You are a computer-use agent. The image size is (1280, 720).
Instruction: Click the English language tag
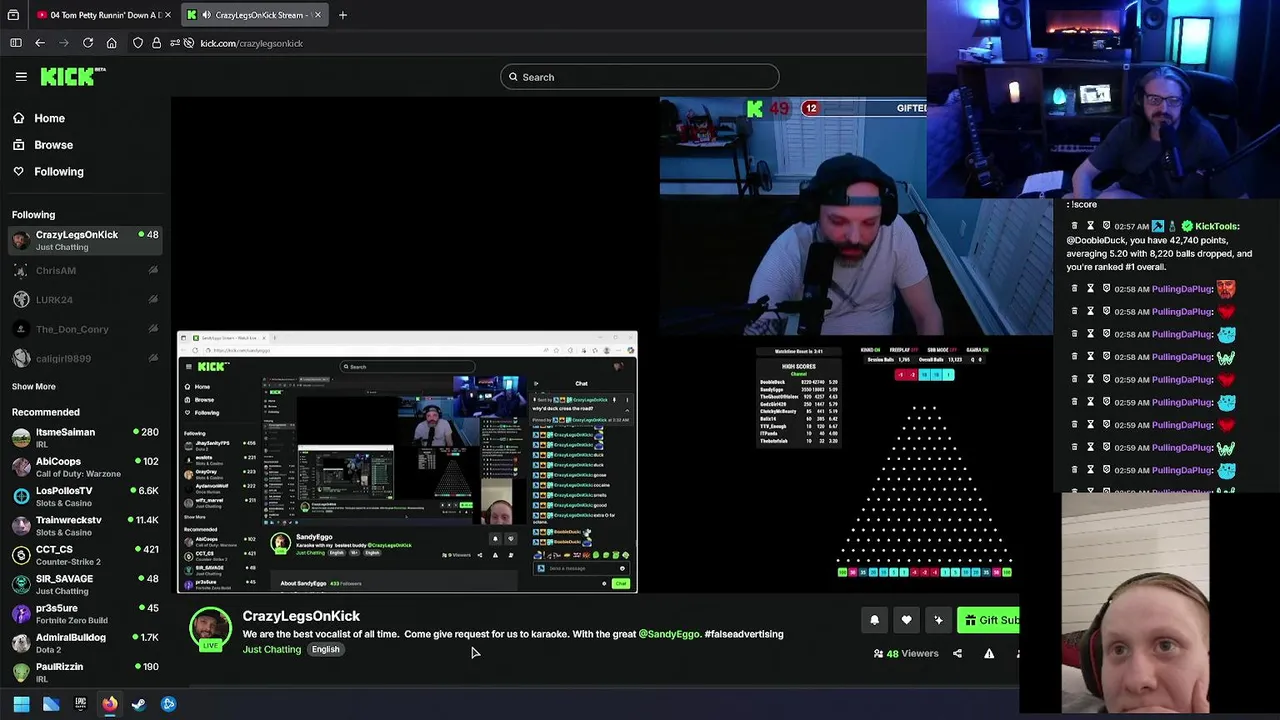pos(325,650)
